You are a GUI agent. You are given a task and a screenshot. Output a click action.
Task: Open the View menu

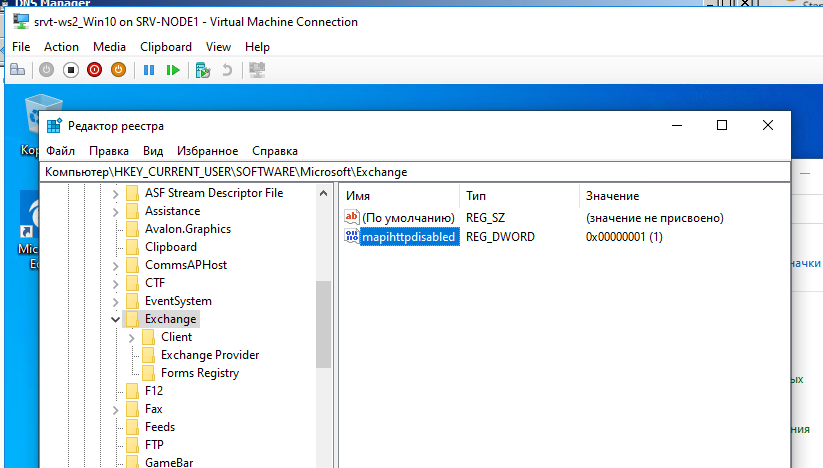(x=218, y=47)
